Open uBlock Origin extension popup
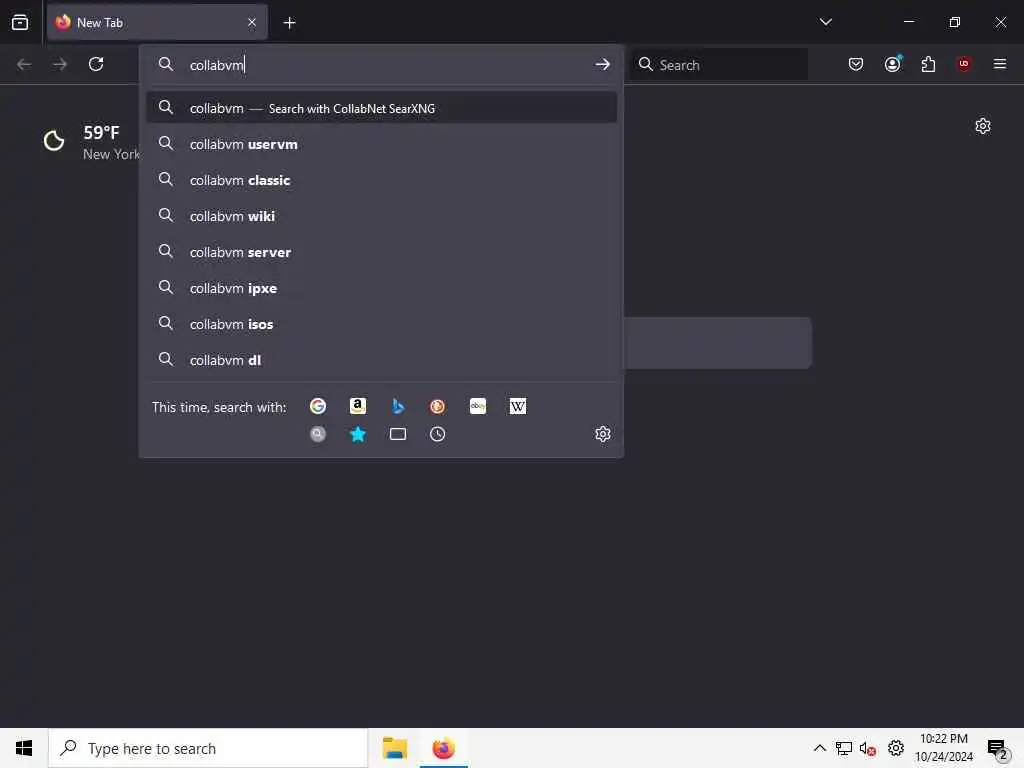 point(964,64)
